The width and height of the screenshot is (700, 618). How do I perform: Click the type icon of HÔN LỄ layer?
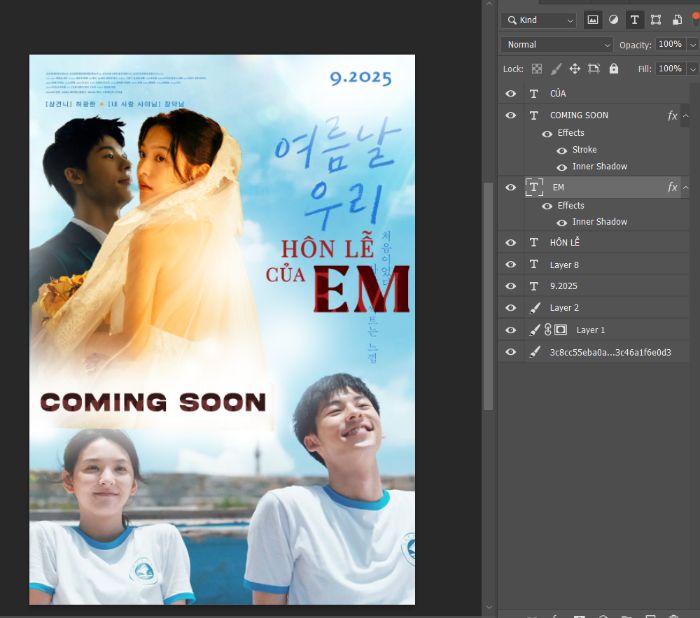(x=533, y=242)
